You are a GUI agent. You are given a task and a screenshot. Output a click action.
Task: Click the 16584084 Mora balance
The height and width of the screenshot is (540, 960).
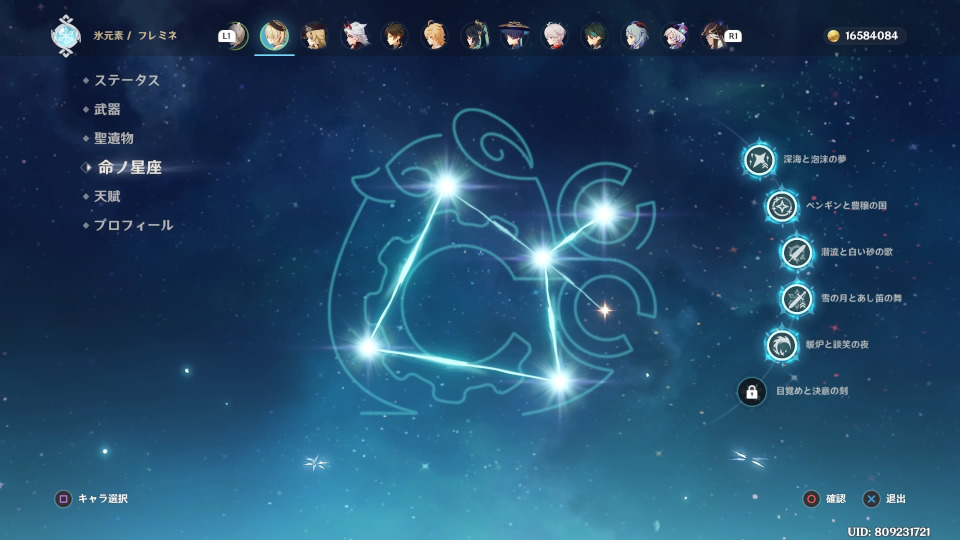871,36
